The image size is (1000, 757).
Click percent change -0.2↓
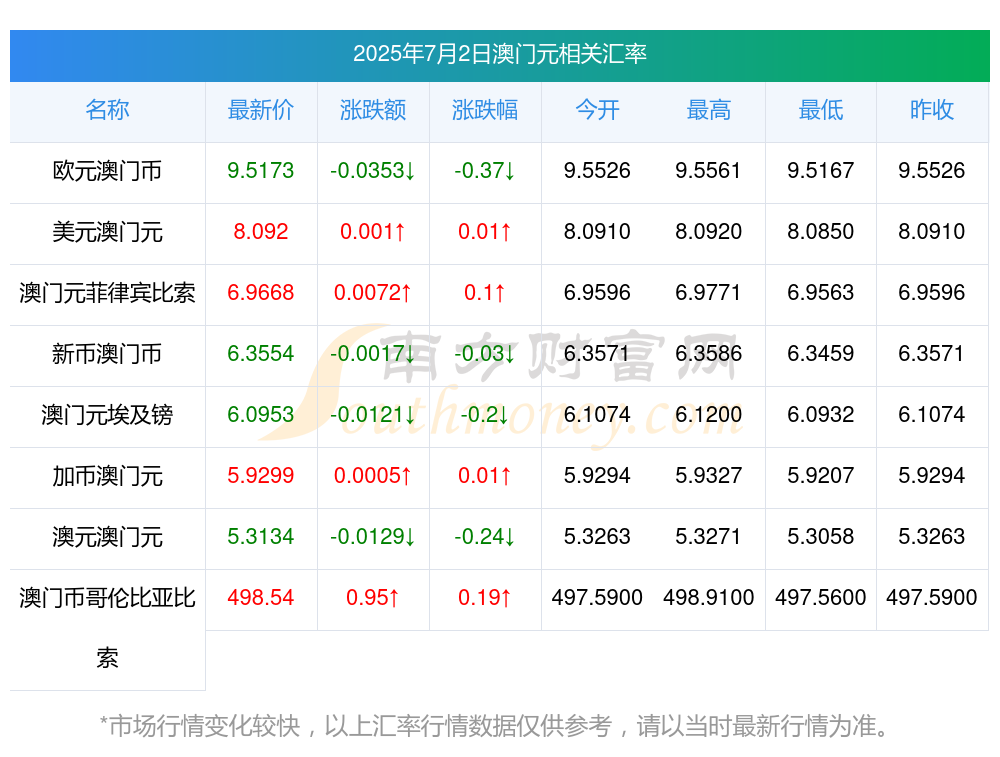485,415
